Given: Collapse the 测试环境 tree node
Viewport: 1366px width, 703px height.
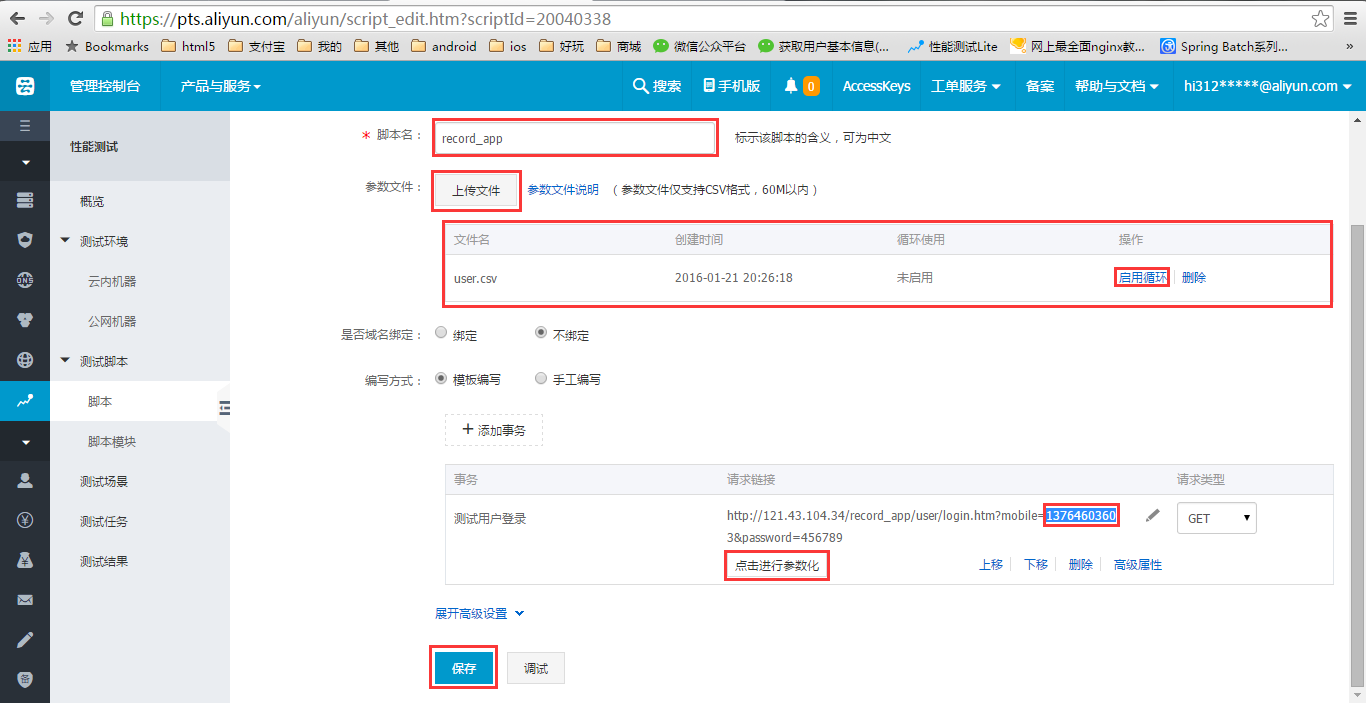Looking at the screenshot, I should point(66,241).
